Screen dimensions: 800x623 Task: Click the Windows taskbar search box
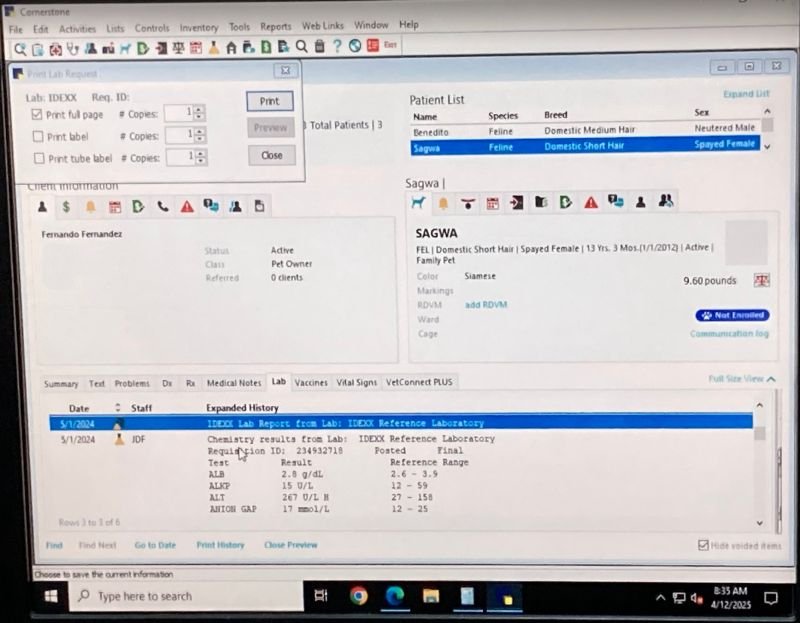click(x=186, y=596)
